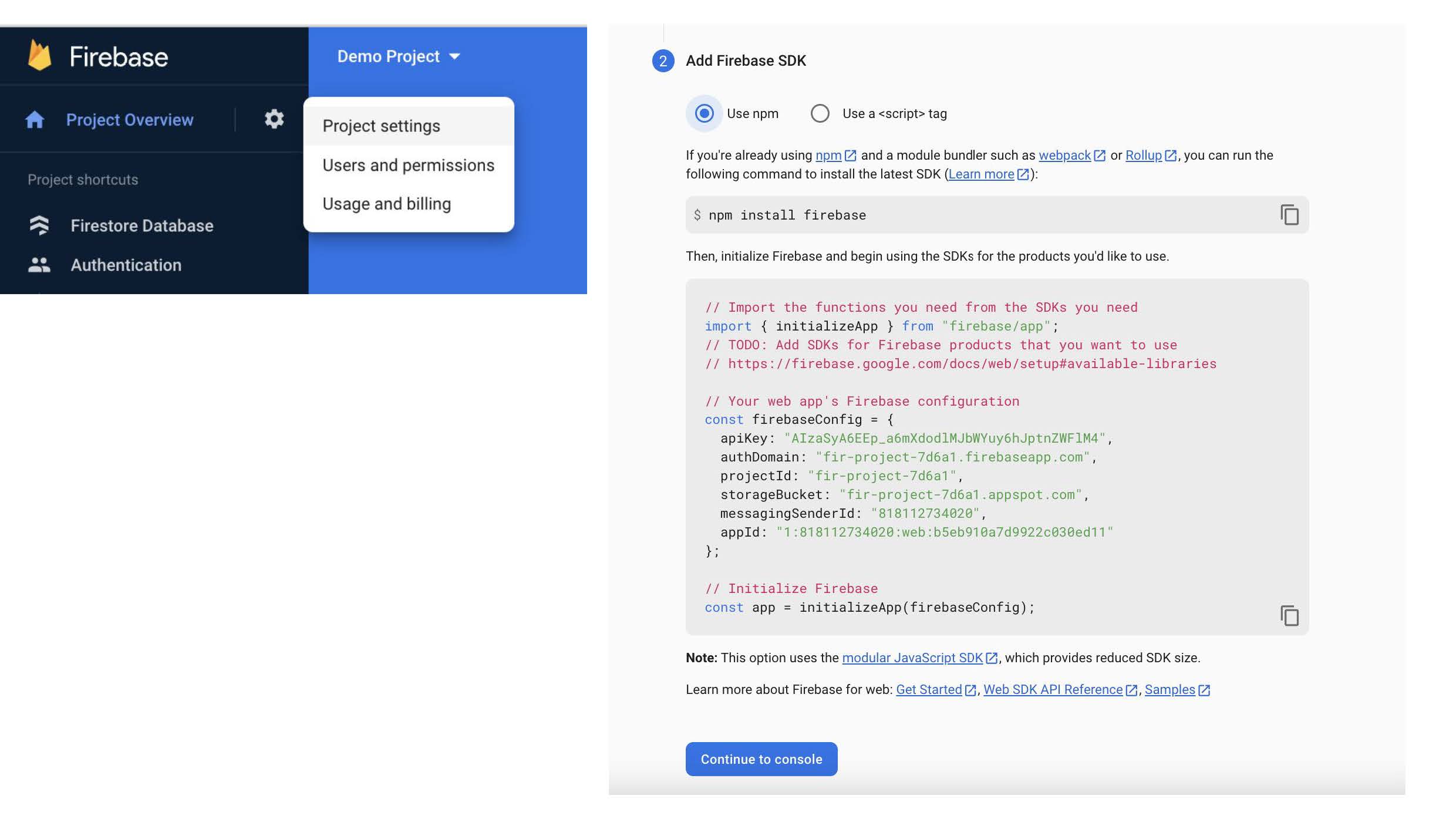This screenshot has height=819, width=1456.
Task: Click the Firebase flame logo
Action: (x=39, y=56)
